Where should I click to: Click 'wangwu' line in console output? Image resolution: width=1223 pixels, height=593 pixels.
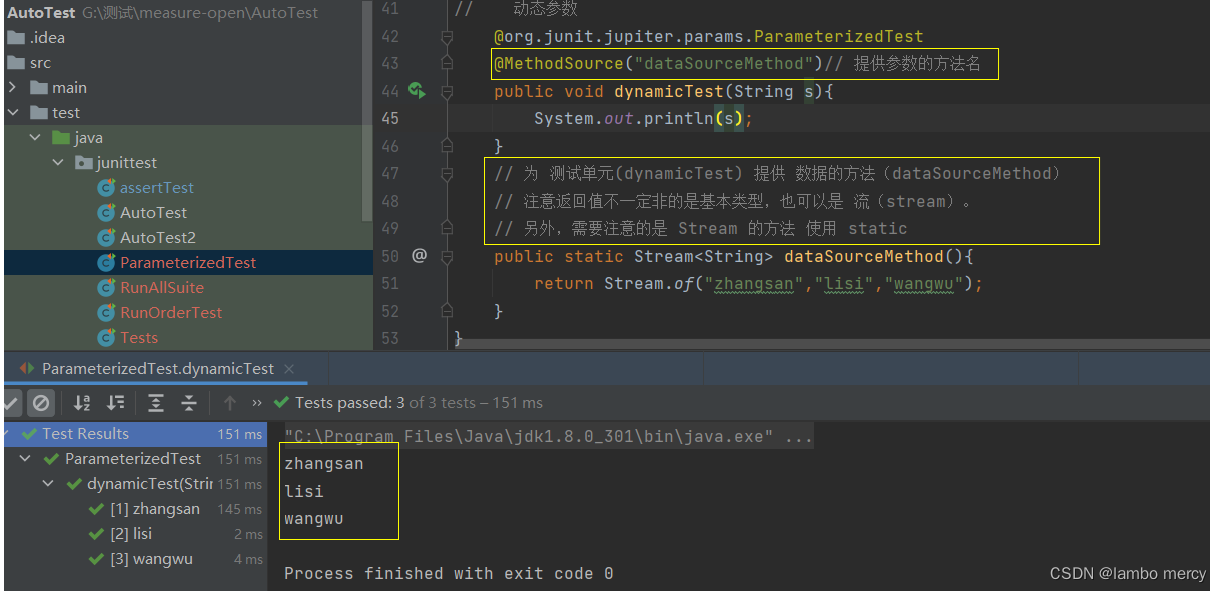tap(314, 519)
